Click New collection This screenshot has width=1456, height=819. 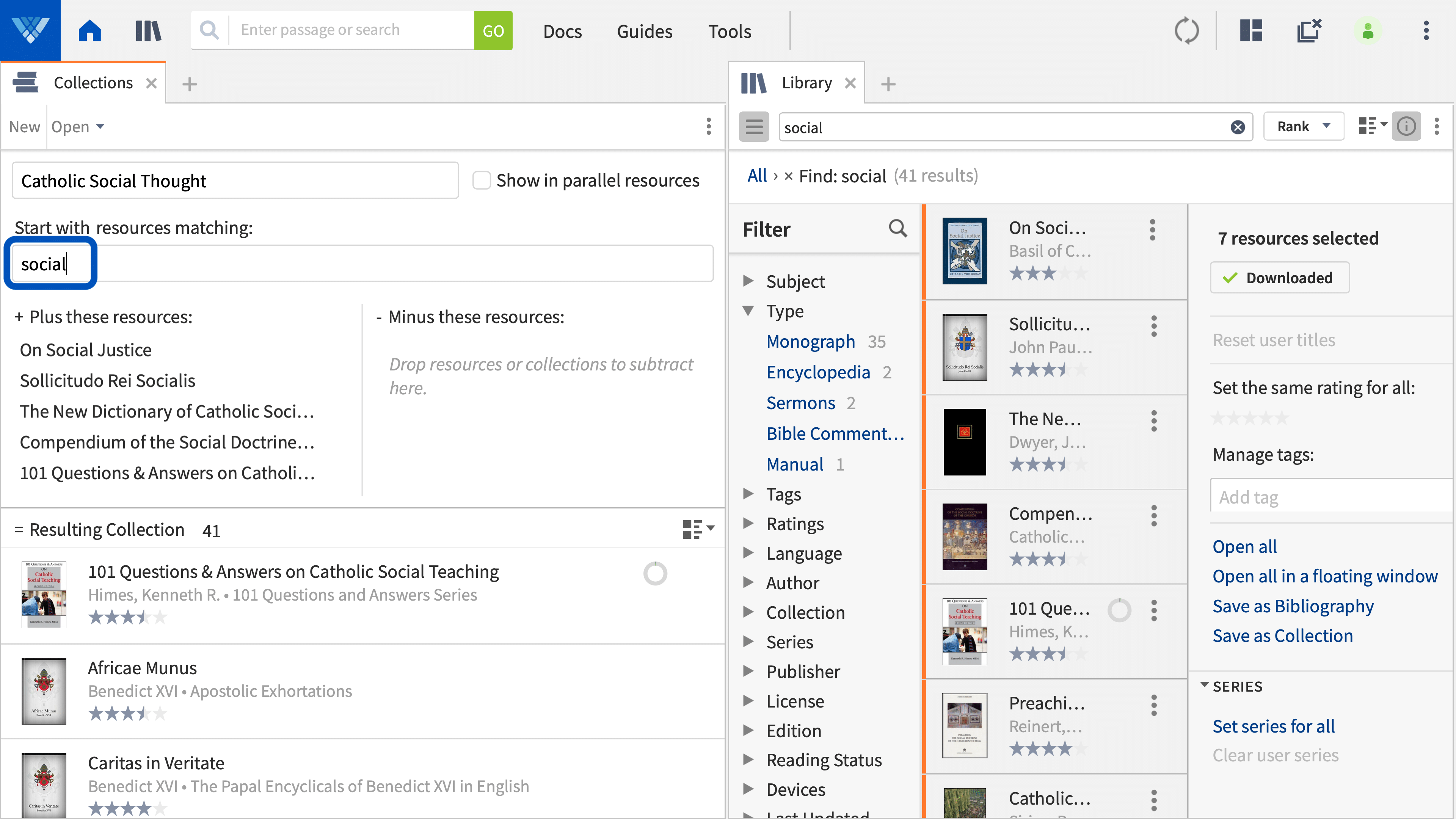[x=24, y=127]
